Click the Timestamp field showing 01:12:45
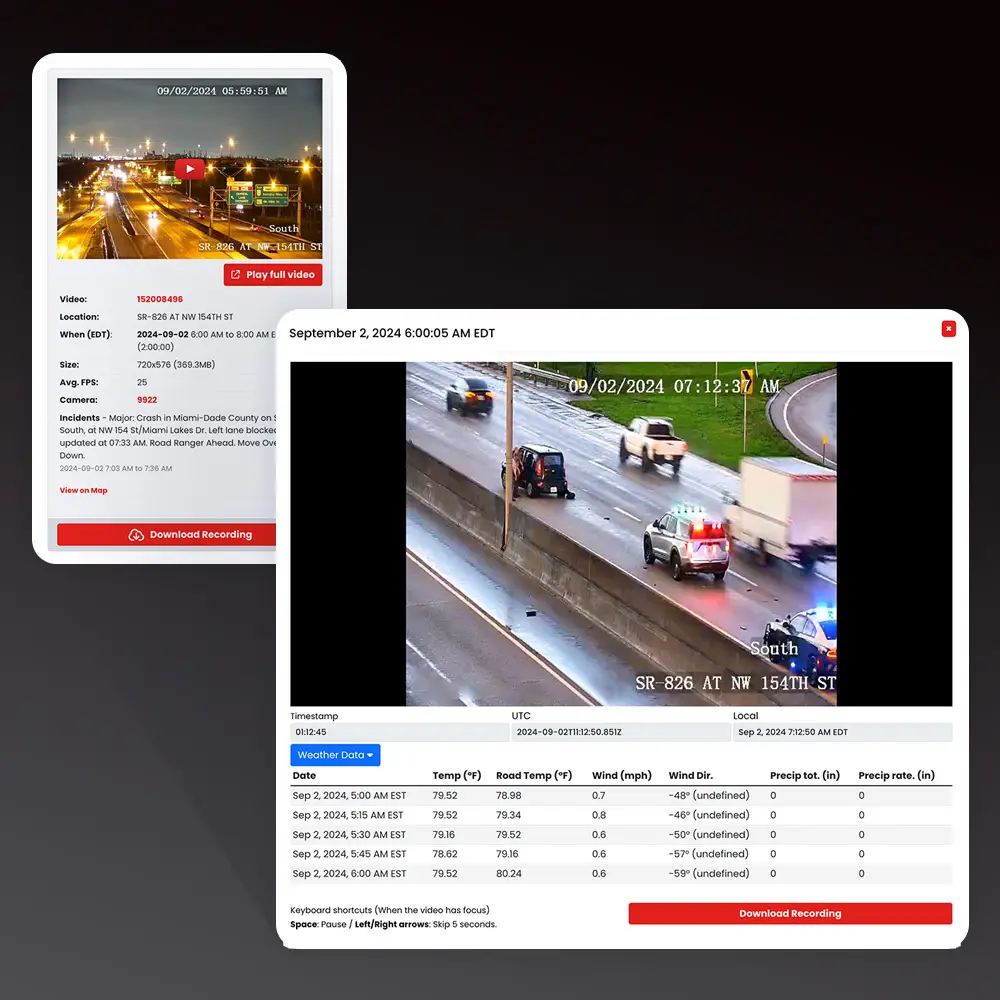This screenshot has width=1000, height=1000. 398,732
